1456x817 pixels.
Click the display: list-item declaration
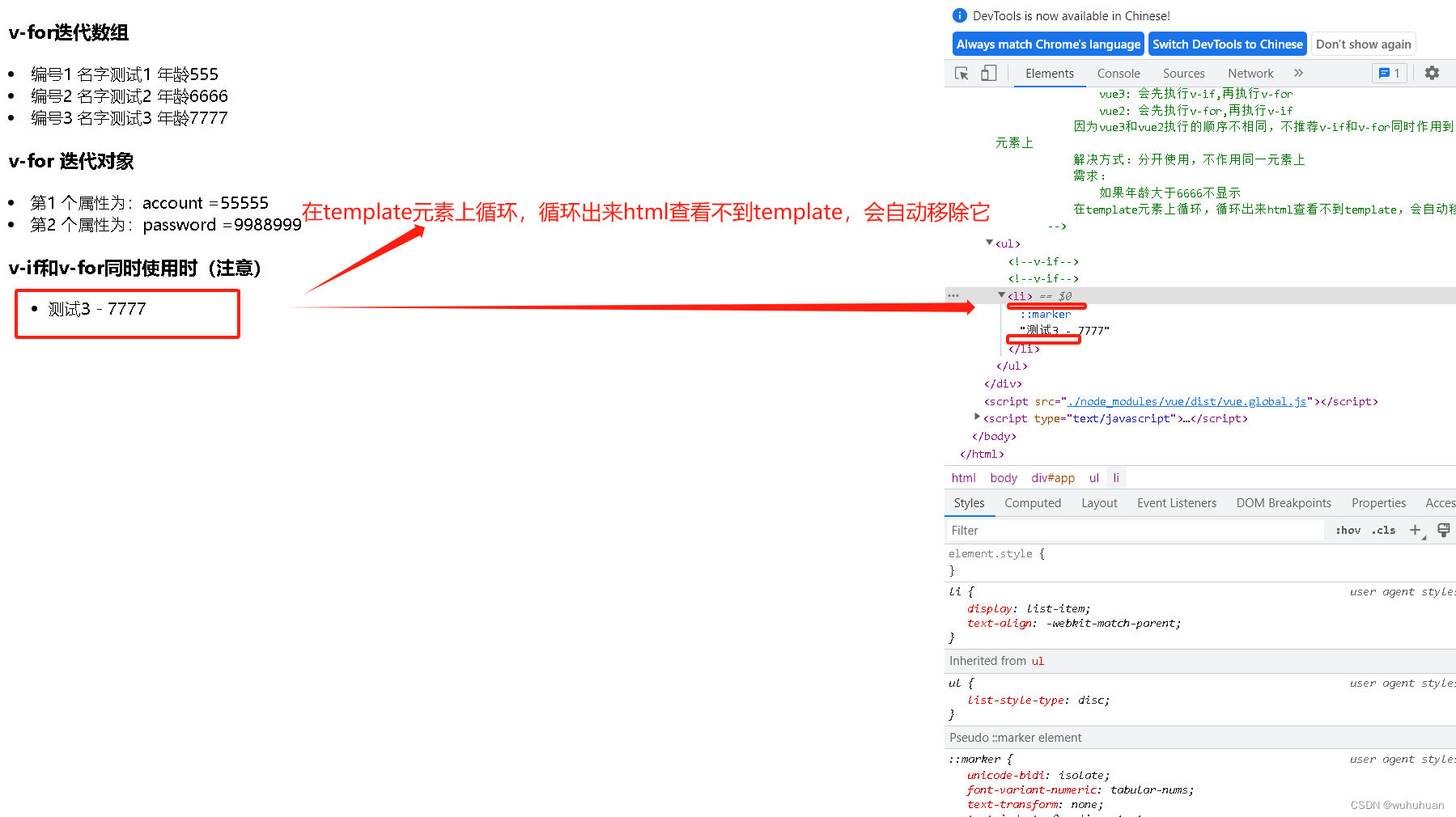pyautogui.click(x=1029, y=608)
